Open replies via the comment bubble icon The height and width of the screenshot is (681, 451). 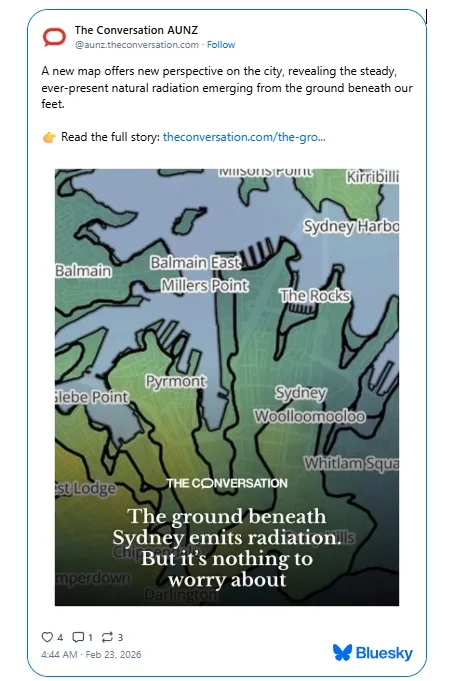pos(78,637)
